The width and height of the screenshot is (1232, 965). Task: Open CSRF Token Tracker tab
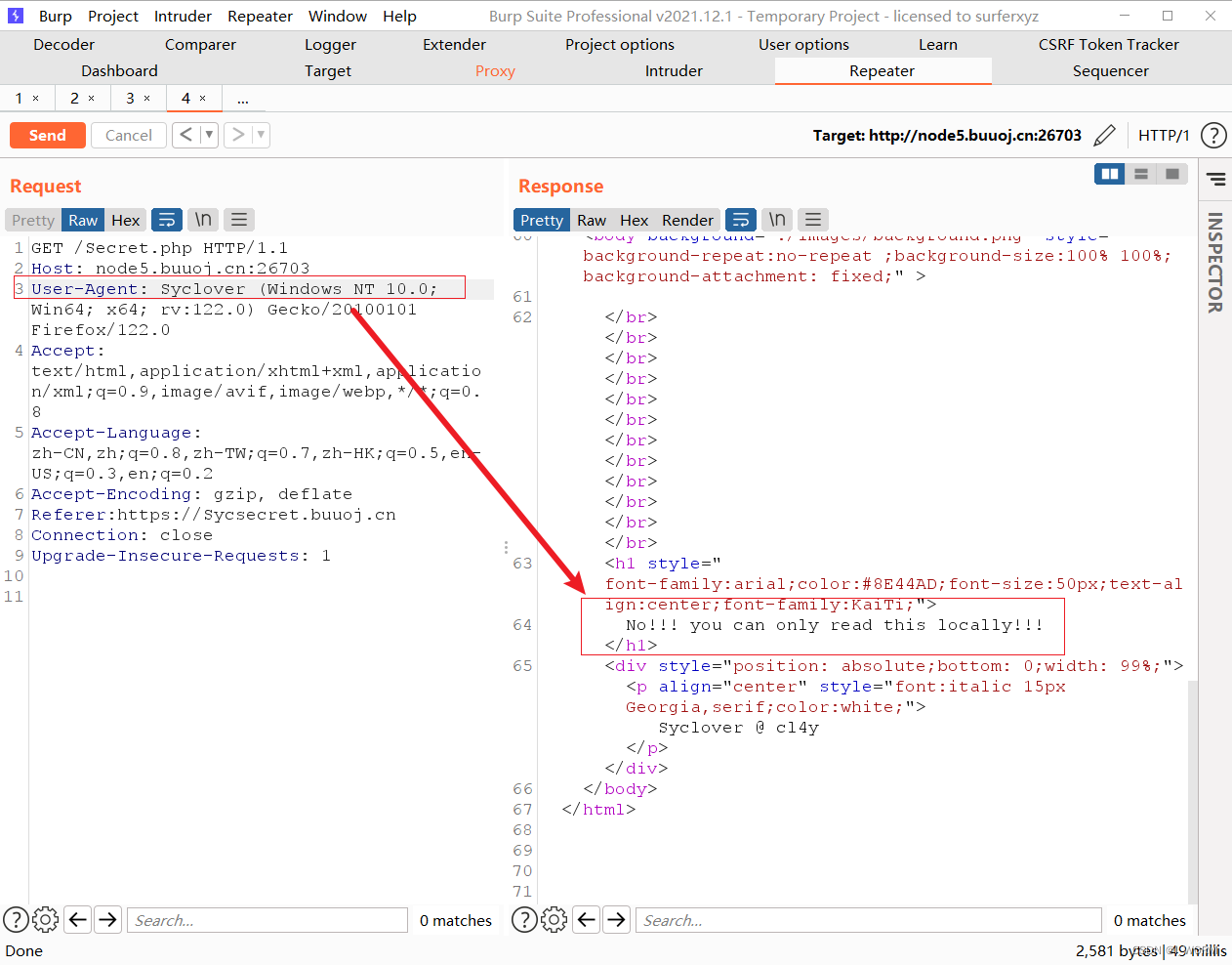1109,45
